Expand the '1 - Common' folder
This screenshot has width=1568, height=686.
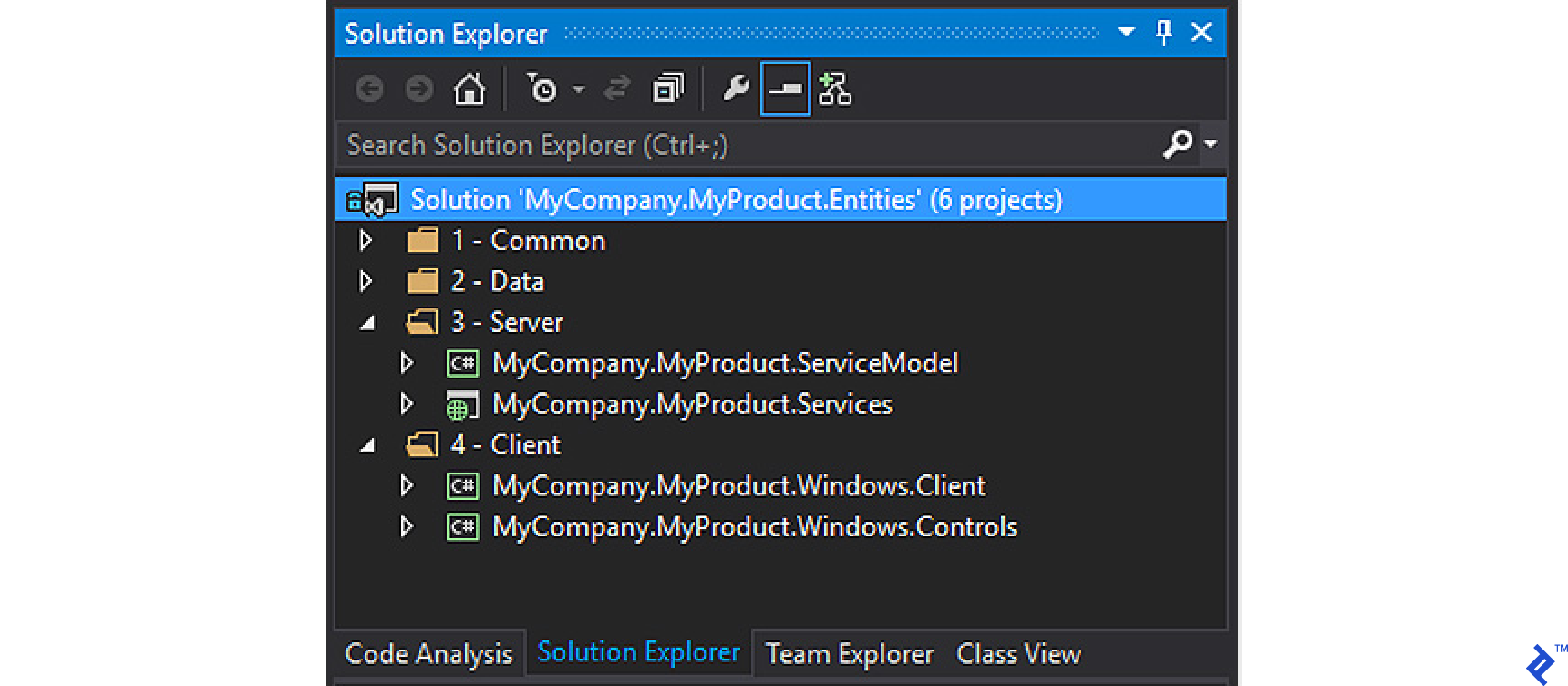[x=366, y=241]
